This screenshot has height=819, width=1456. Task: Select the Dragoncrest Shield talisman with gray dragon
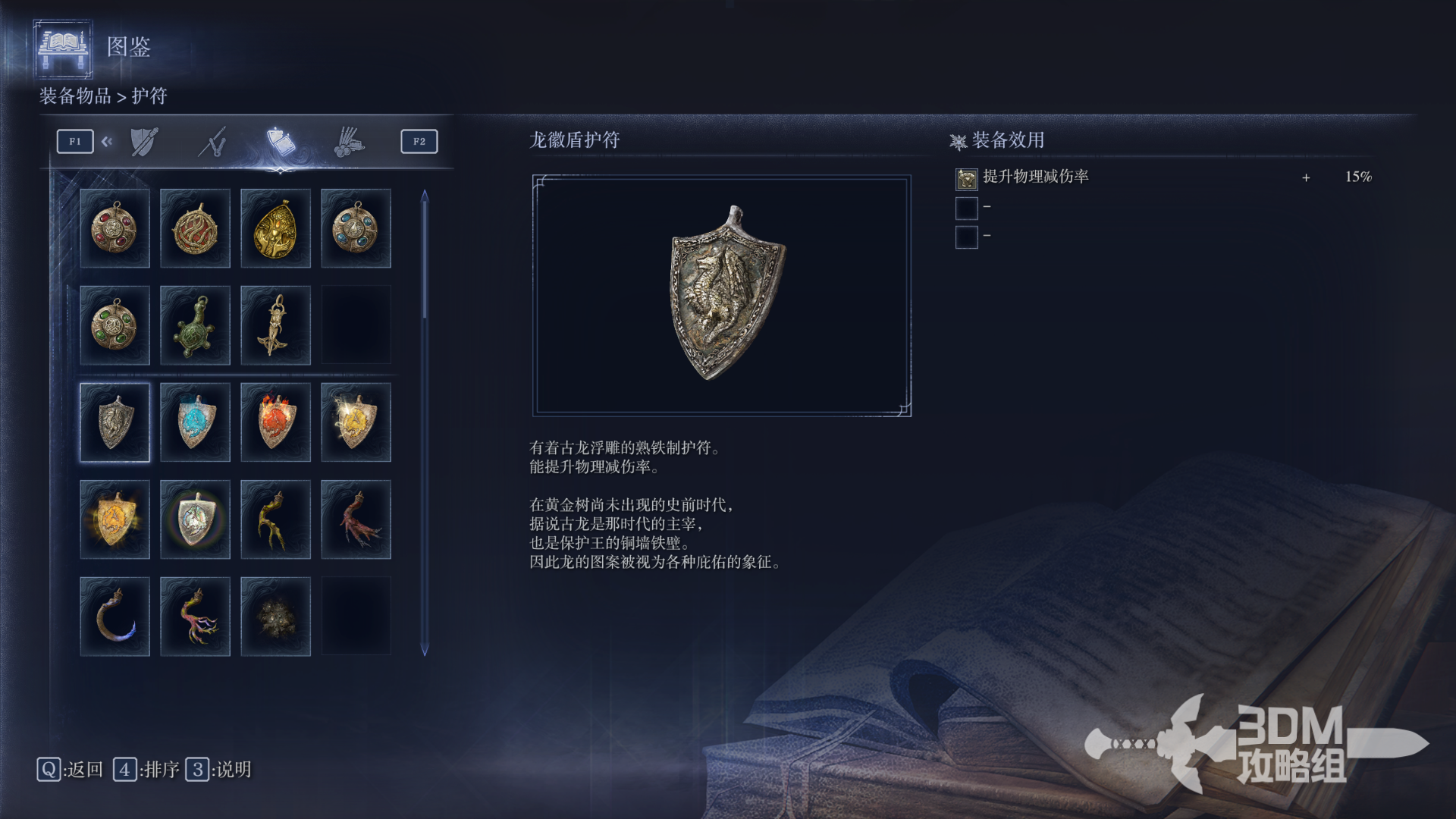click(115, 422)
